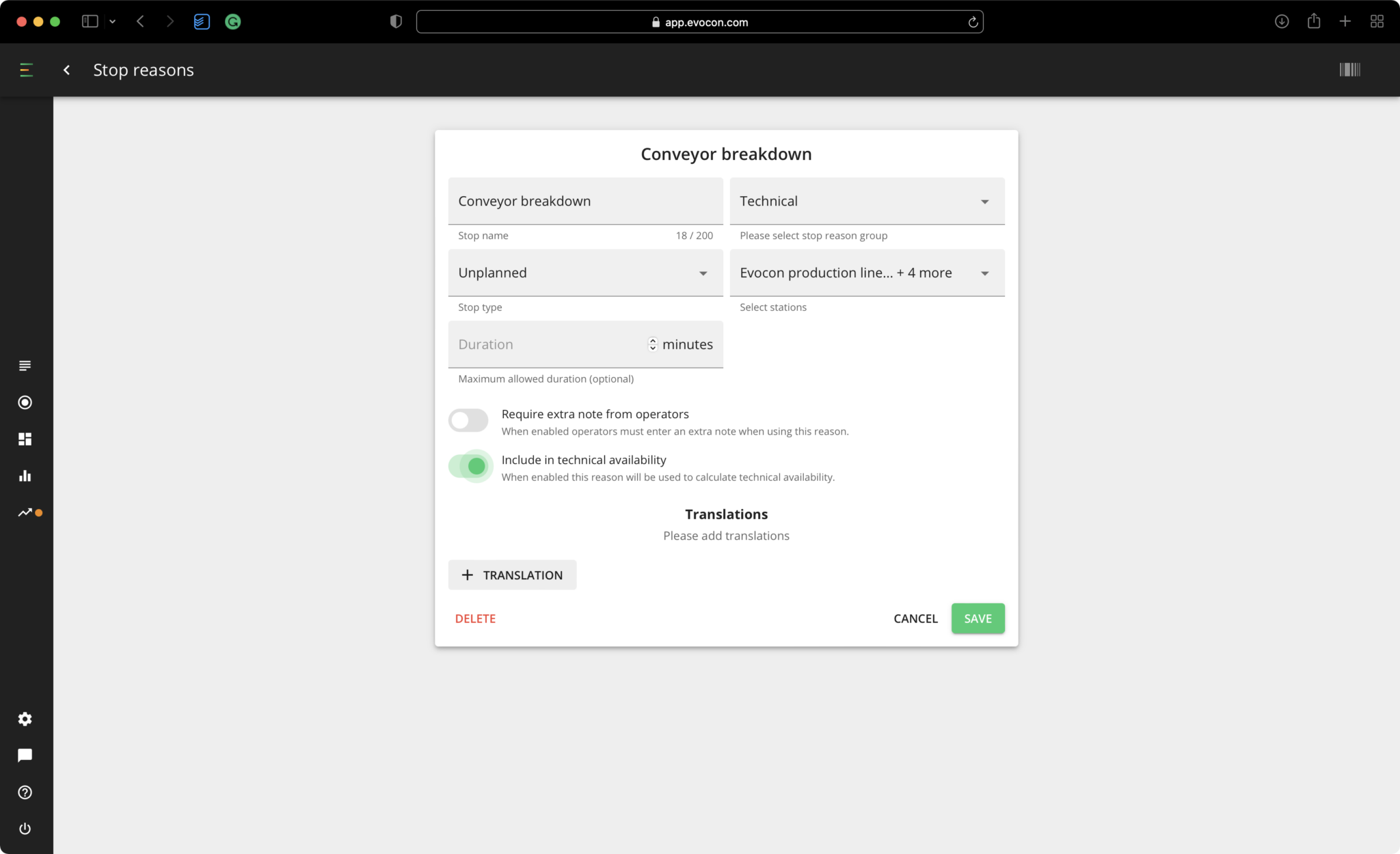Click the help question mark icon
The width and height of the screenshot is (1400, 854).
click(25, 793)
